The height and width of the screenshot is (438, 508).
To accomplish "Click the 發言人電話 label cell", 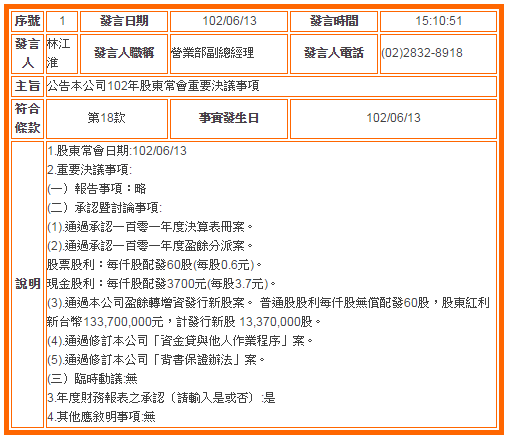I will tap(334, 54).
